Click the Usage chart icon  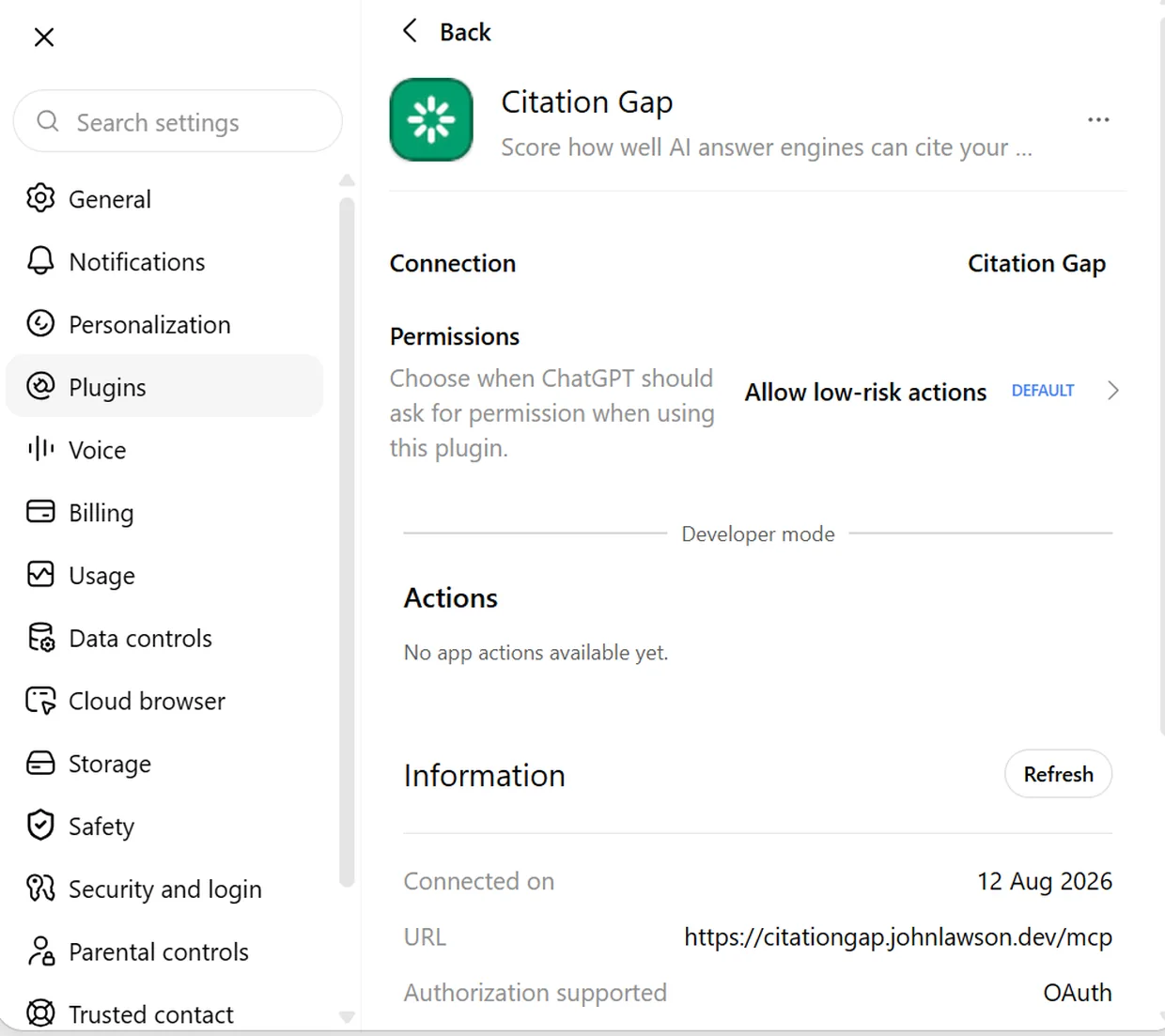click(40, 574)
